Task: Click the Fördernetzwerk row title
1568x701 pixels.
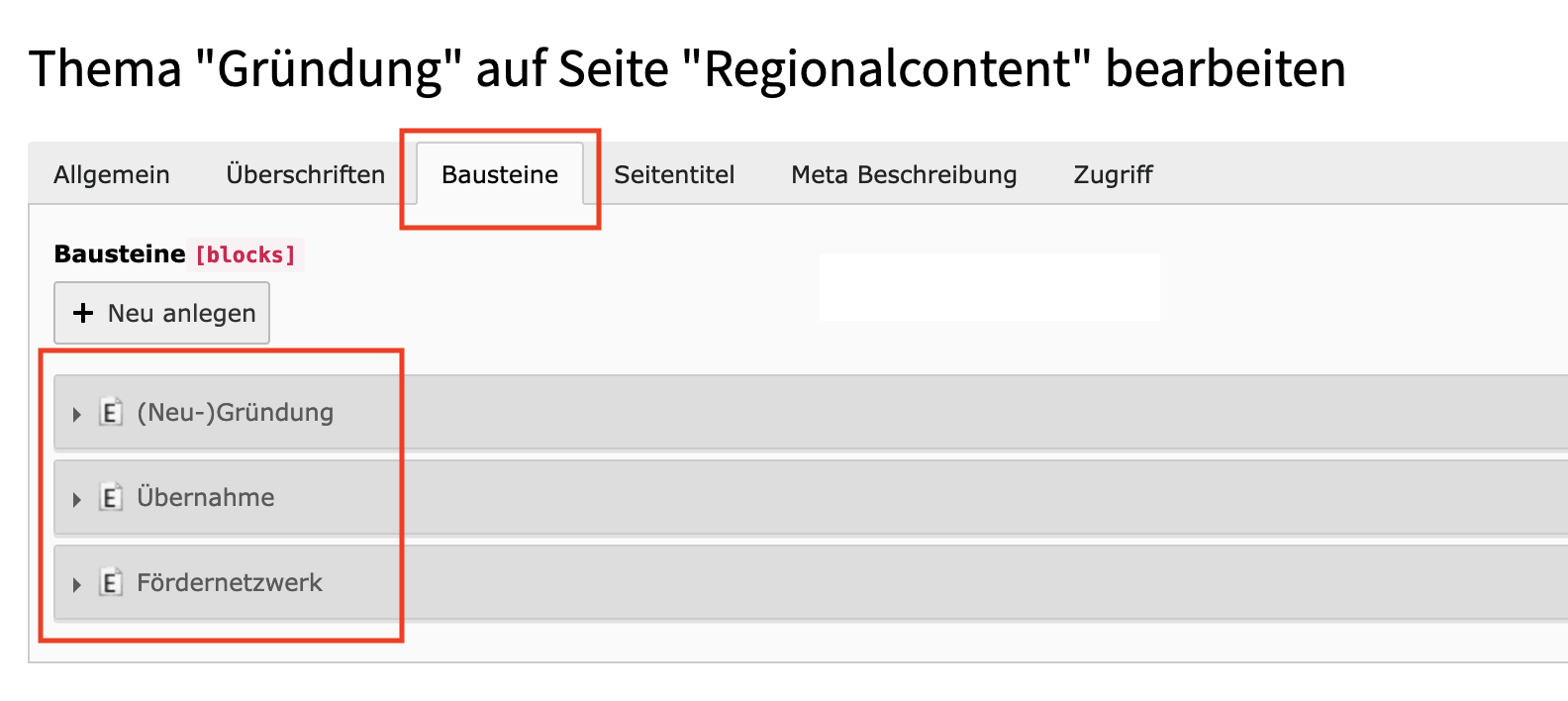Action: pos(230,582)
